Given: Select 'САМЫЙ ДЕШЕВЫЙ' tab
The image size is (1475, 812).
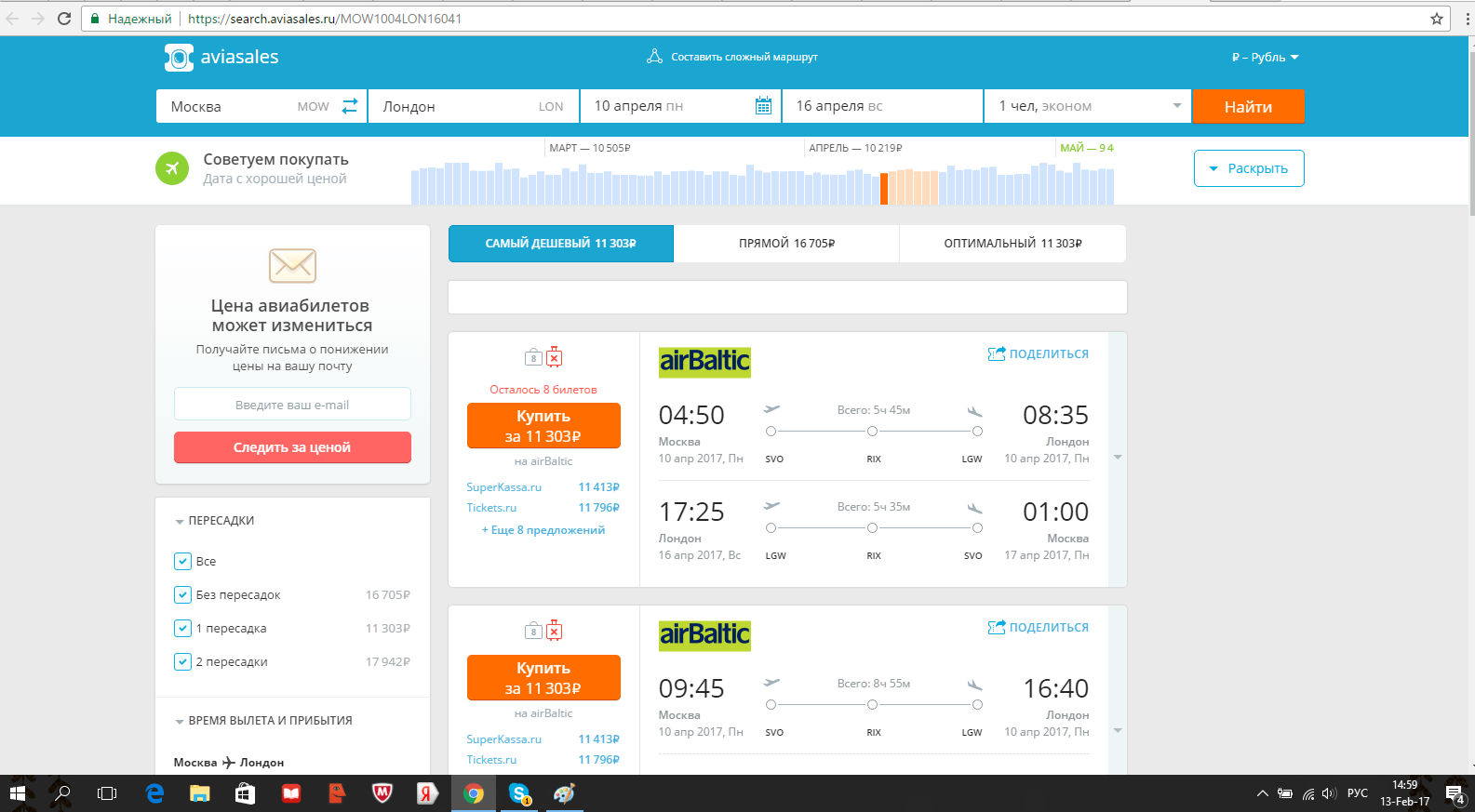Looking at the screenshot, I should click(x=561, y=244).
